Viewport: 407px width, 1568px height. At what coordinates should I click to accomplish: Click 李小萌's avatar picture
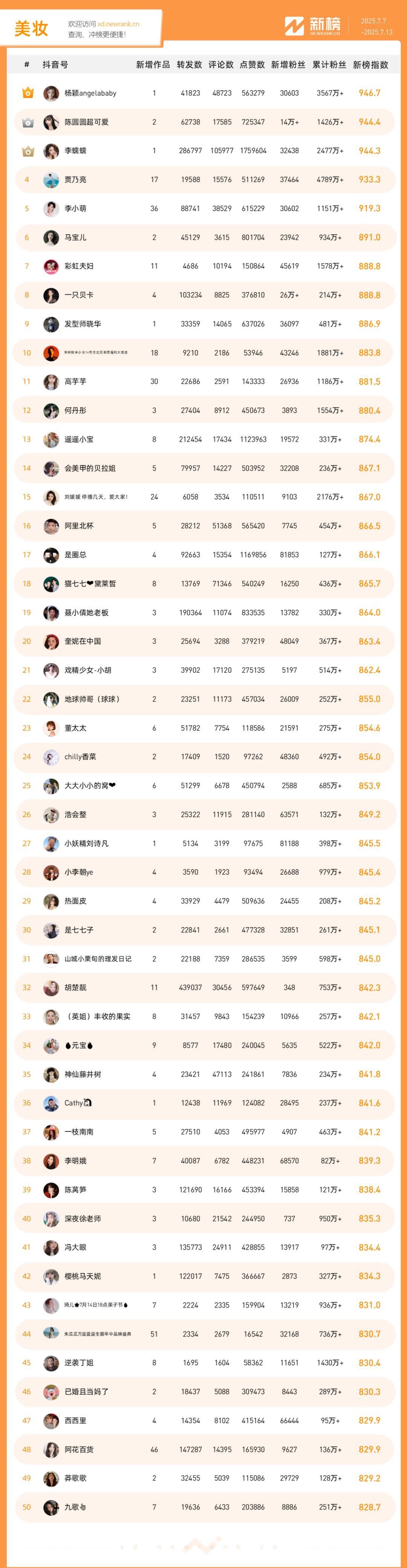(x=51, y=209)
